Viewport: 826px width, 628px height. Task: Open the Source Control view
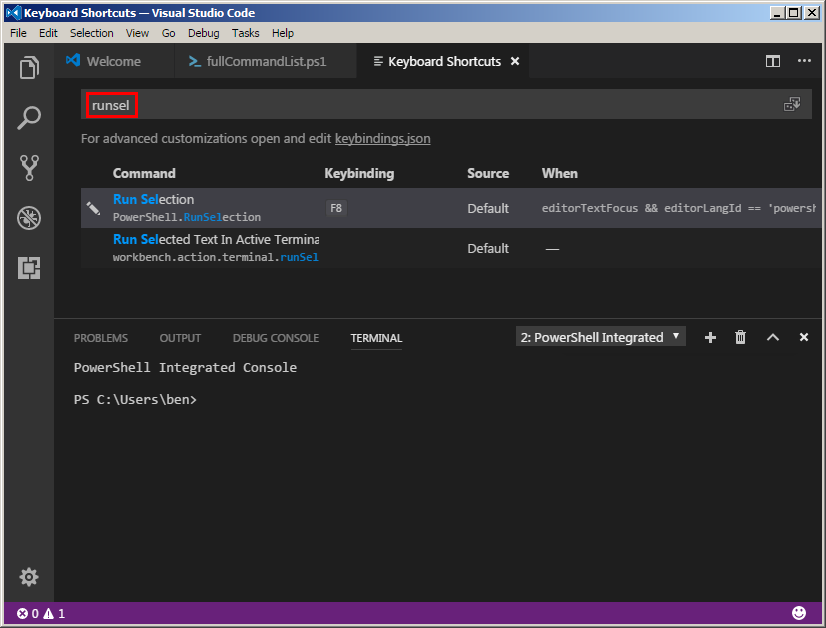[29, 168]
